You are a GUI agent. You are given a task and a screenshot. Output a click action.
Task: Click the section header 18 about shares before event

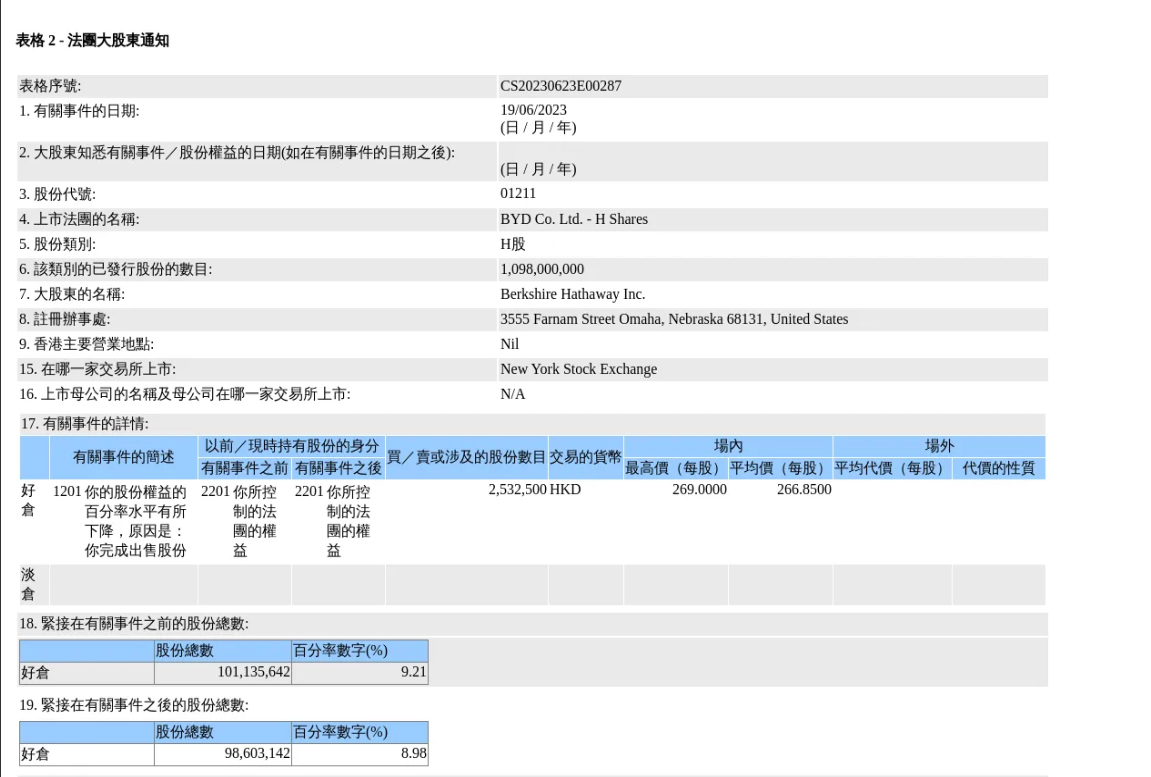[x=134, y=624]
